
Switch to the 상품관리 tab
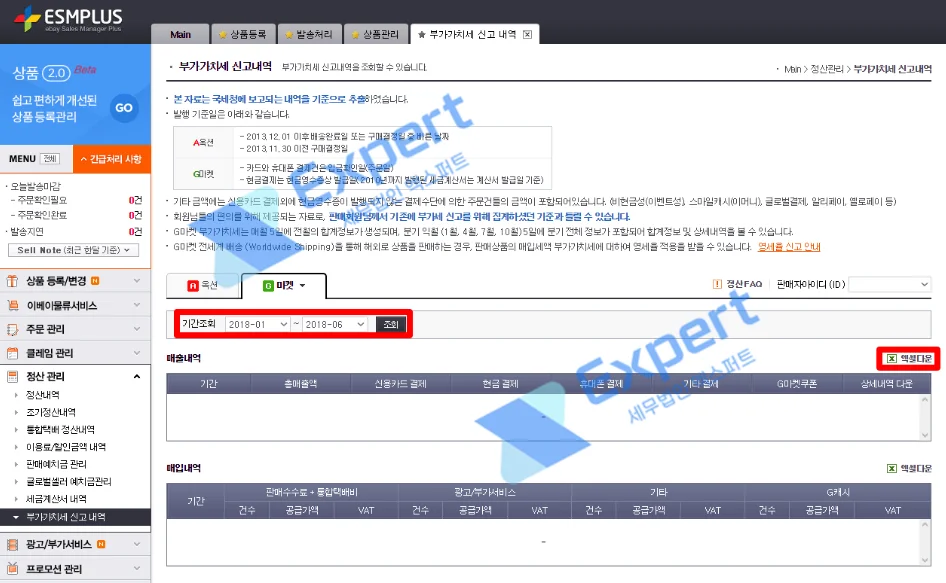(x=376, y=34)
